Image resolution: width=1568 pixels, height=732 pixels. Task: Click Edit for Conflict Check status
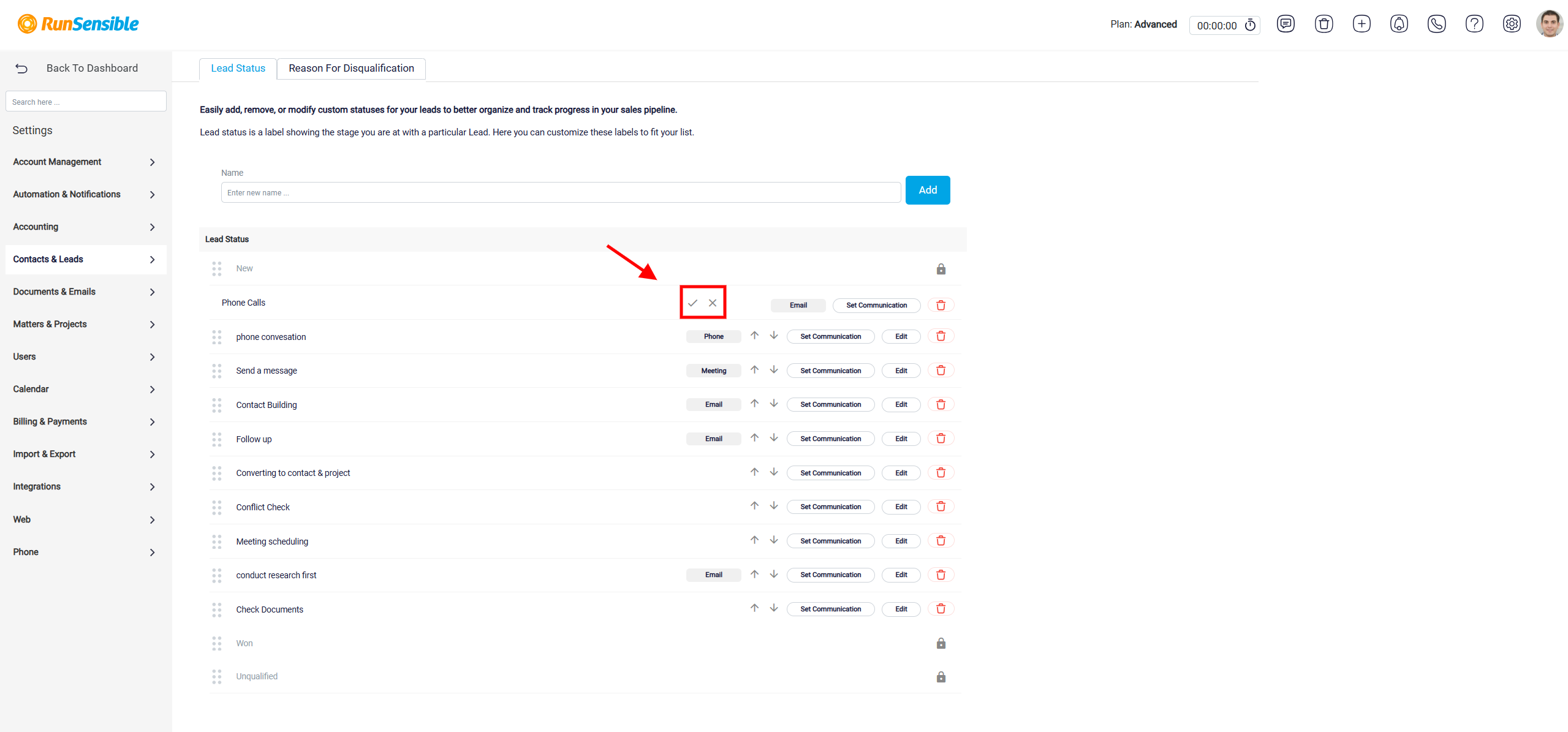[x=901, y=507]
